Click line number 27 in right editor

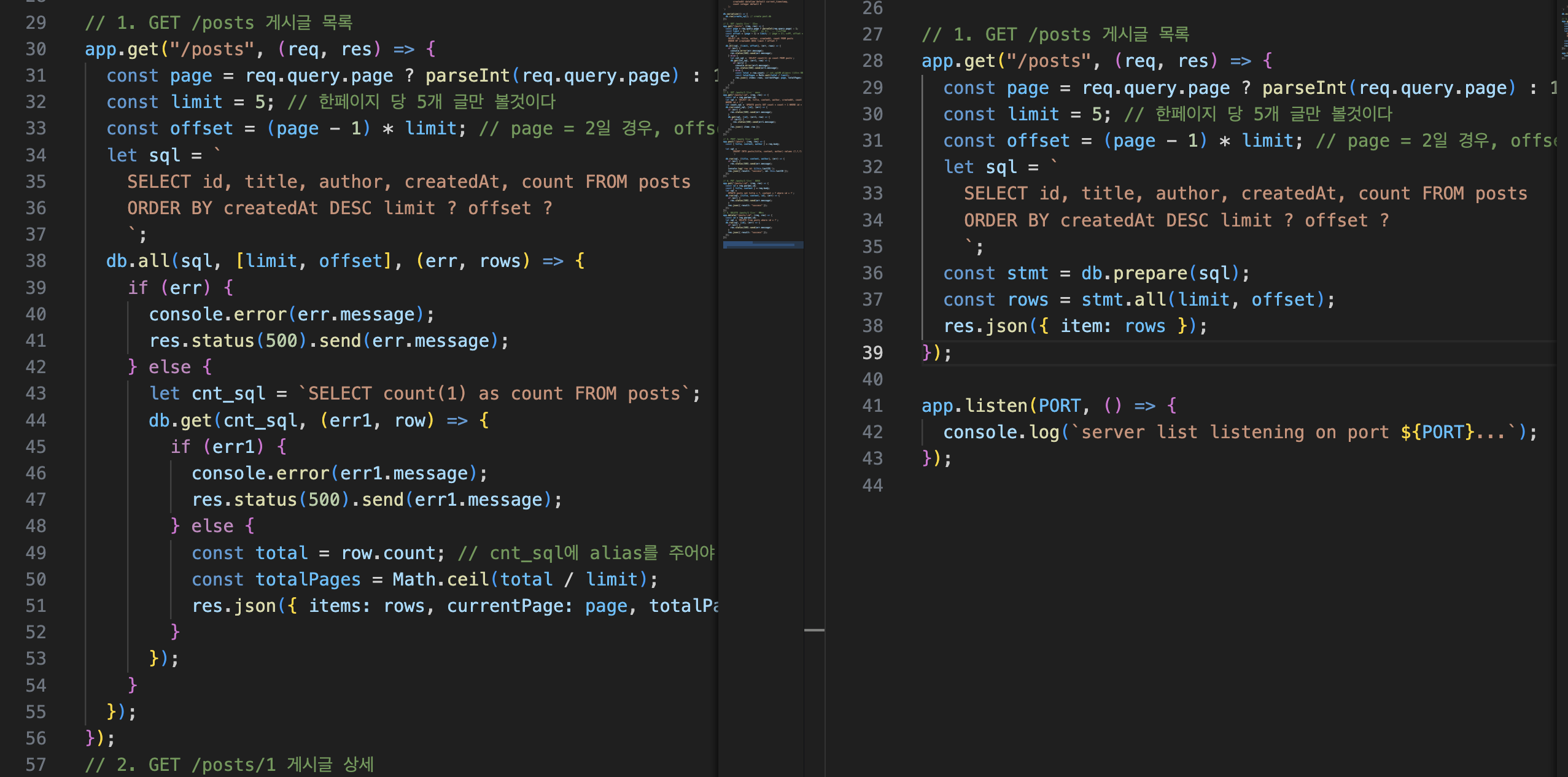pos(872,34)
